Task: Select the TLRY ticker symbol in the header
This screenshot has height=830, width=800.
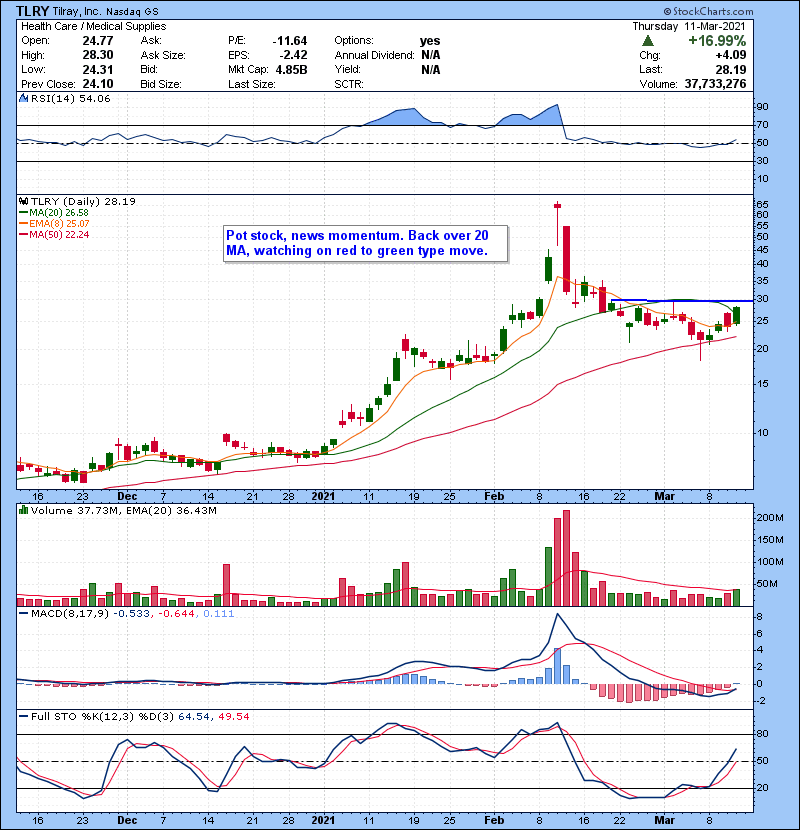Action: [x=33, y=11]
